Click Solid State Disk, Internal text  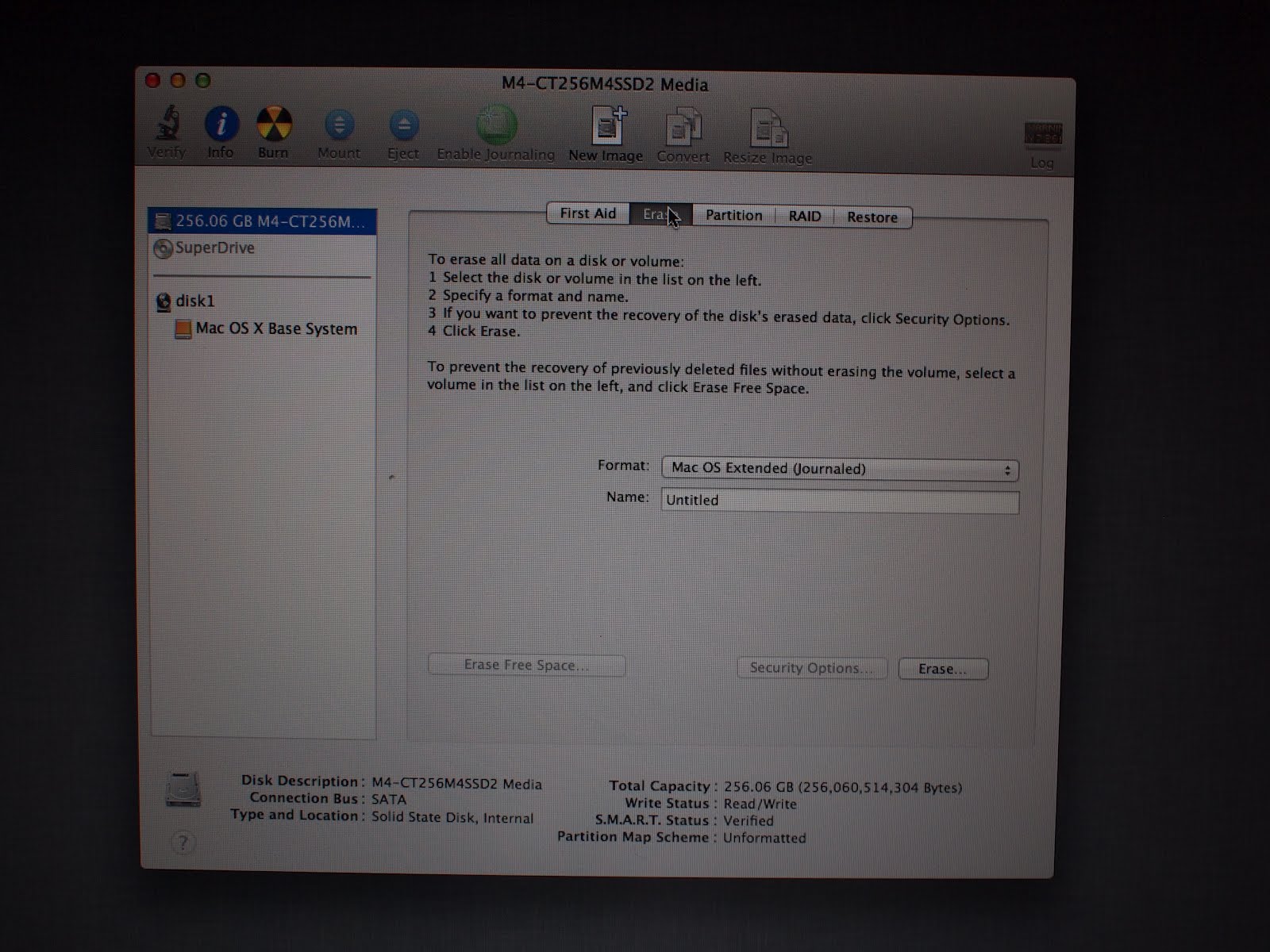click(452, 818)
